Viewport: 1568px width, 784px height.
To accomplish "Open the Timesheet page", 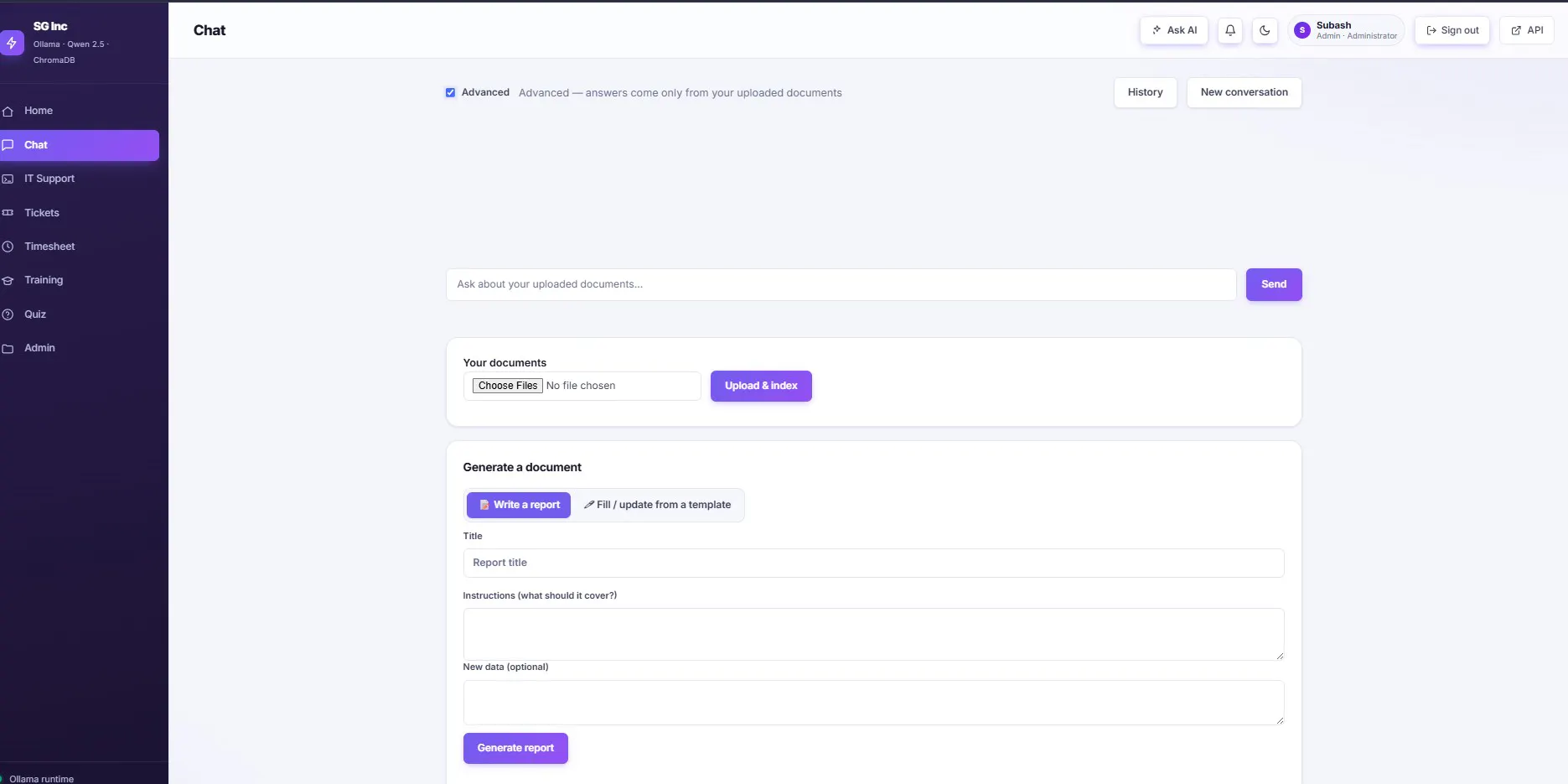I will click(x=80, y=247).
